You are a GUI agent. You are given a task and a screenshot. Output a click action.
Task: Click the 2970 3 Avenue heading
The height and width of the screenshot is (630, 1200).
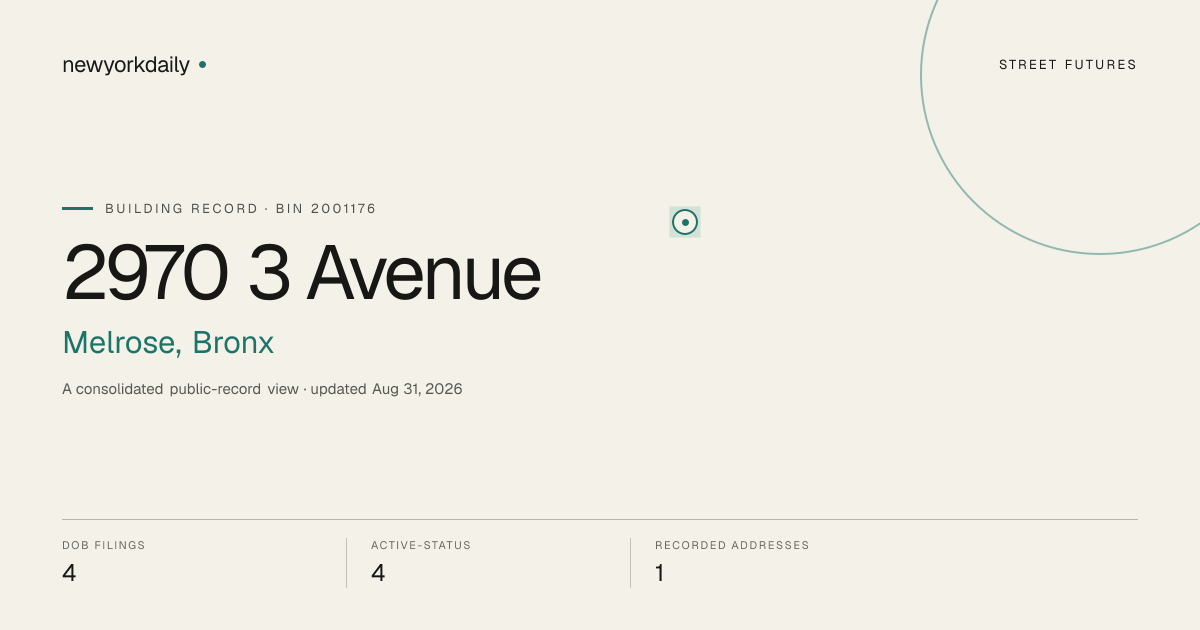click(x=302, y=273)
